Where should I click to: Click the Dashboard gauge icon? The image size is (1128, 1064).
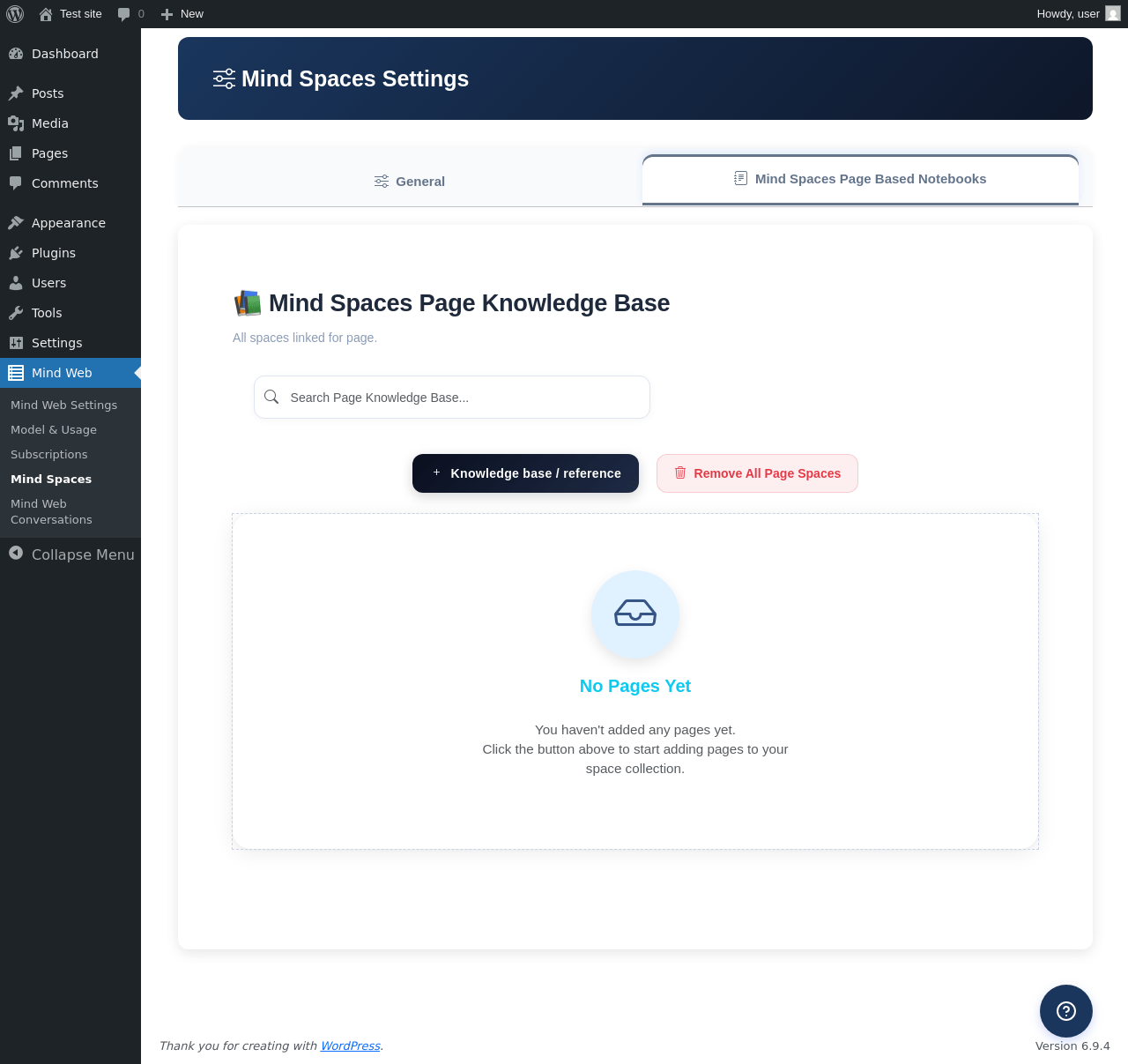click(x=16, y=54)
